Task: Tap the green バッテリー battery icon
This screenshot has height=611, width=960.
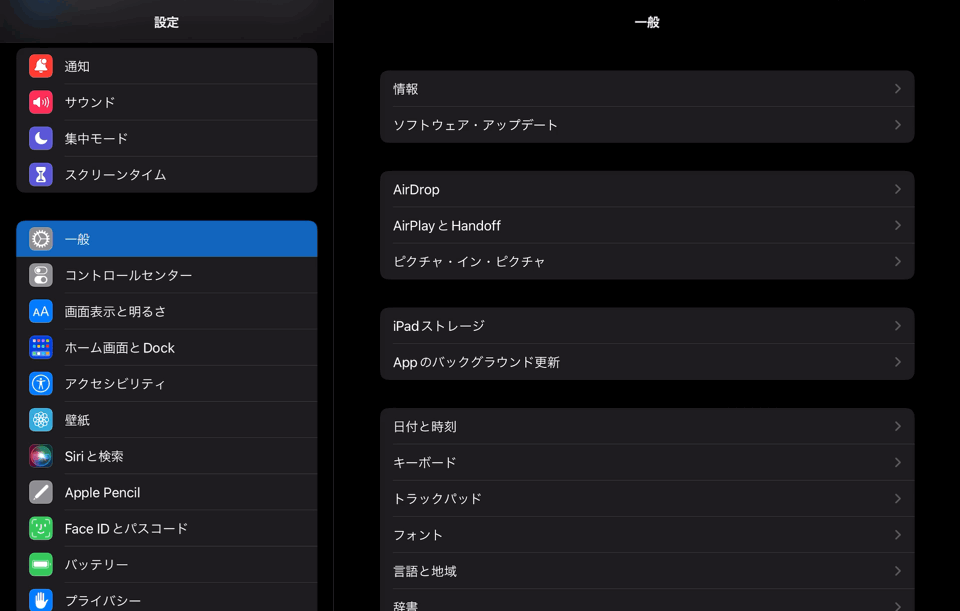Action: (41, 564)
